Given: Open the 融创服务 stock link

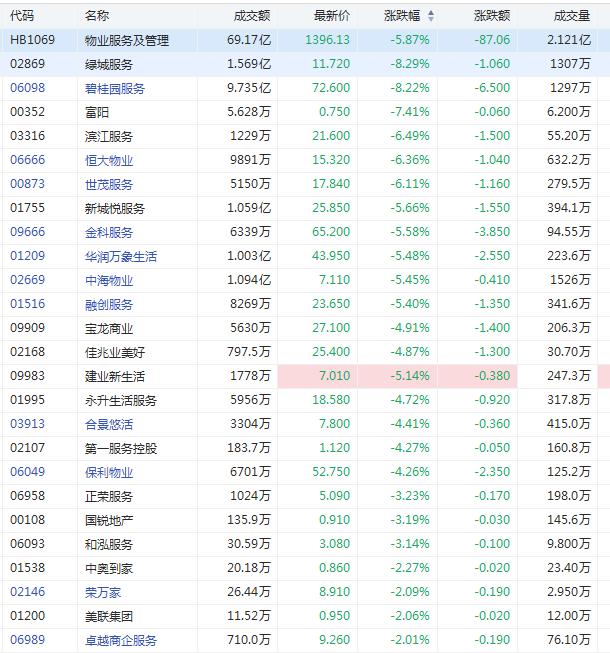Looking at the screenshot, I should click(x=109, y=304).
